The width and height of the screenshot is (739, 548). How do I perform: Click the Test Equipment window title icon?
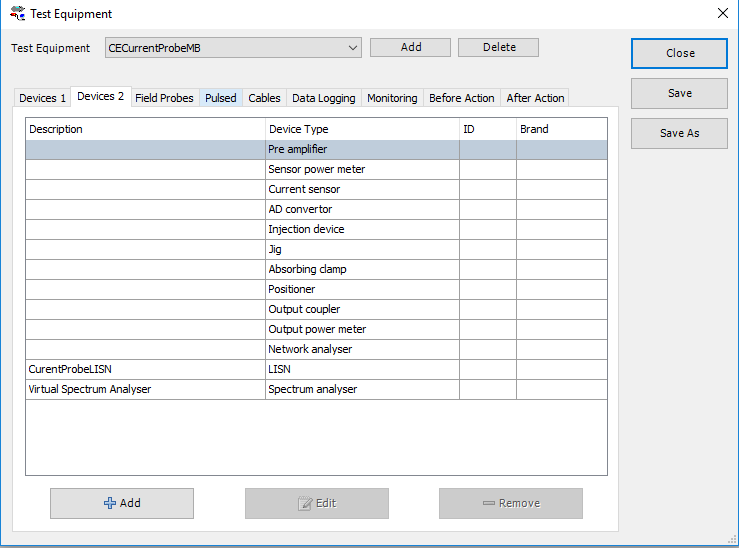click(17, 14)
